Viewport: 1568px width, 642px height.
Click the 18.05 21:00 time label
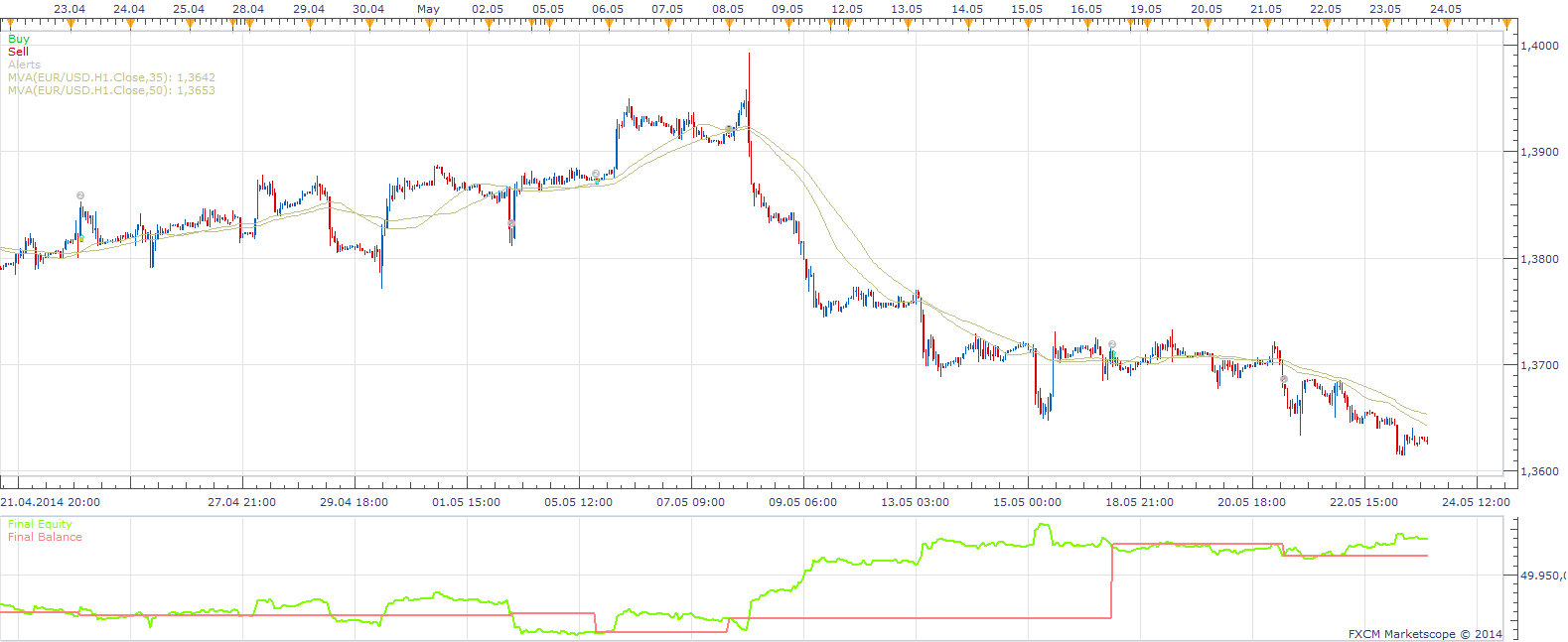pyautogui.click(x=1139, y=502)
